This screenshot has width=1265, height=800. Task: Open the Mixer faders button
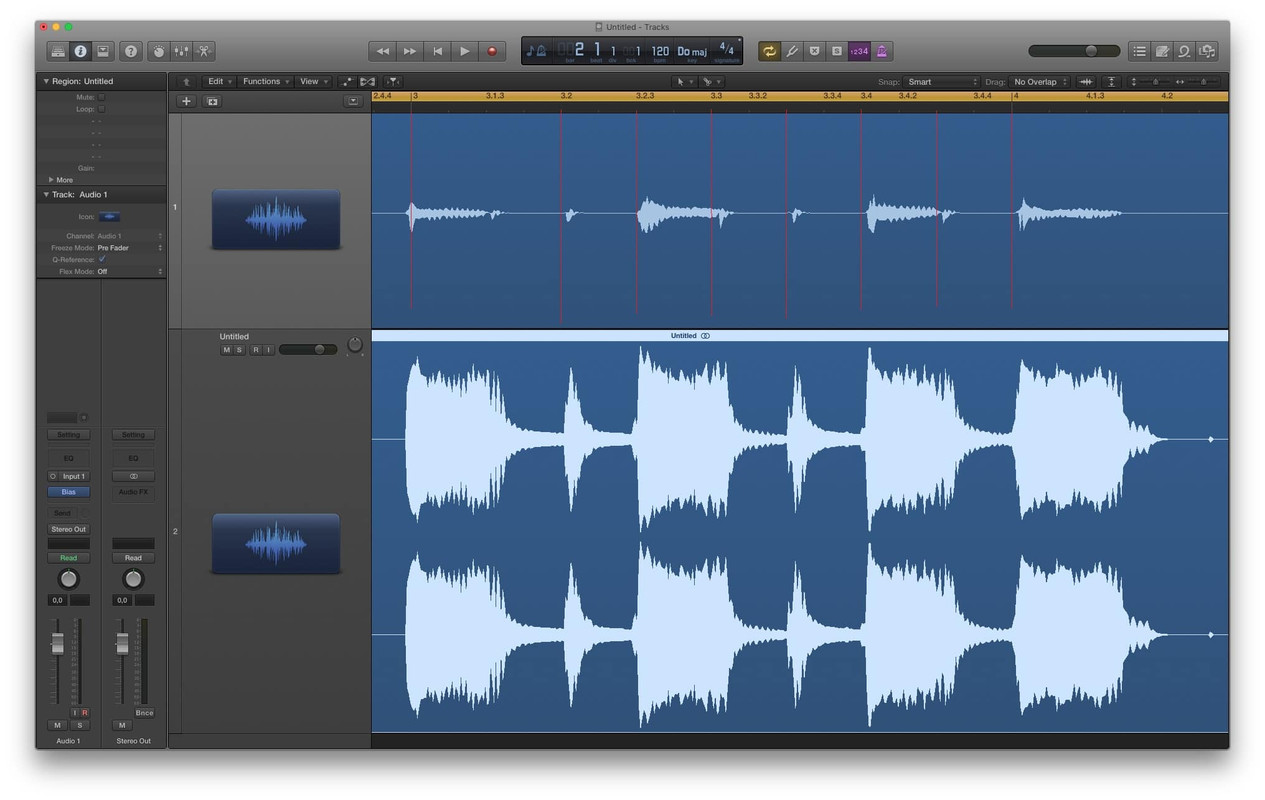point(181,51)
